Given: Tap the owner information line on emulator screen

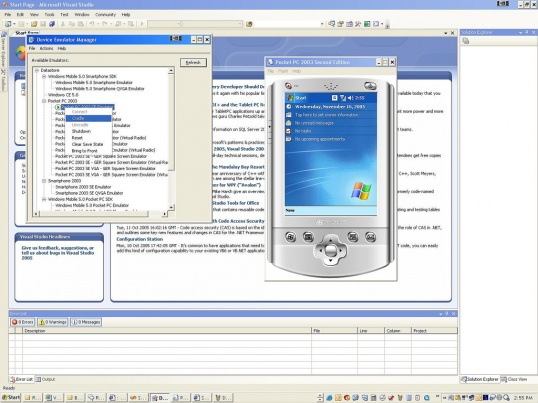Looking at the screenshot, I should (327, 115).
